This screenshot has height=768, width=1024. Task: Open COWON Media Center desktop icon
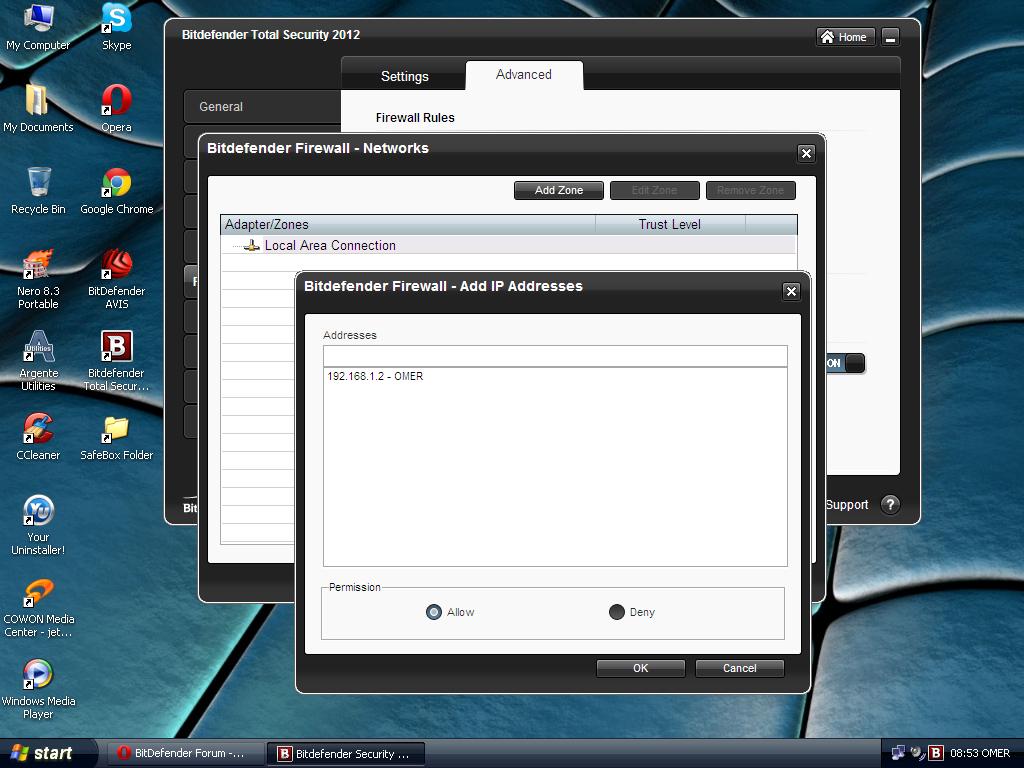pos(38,607)
